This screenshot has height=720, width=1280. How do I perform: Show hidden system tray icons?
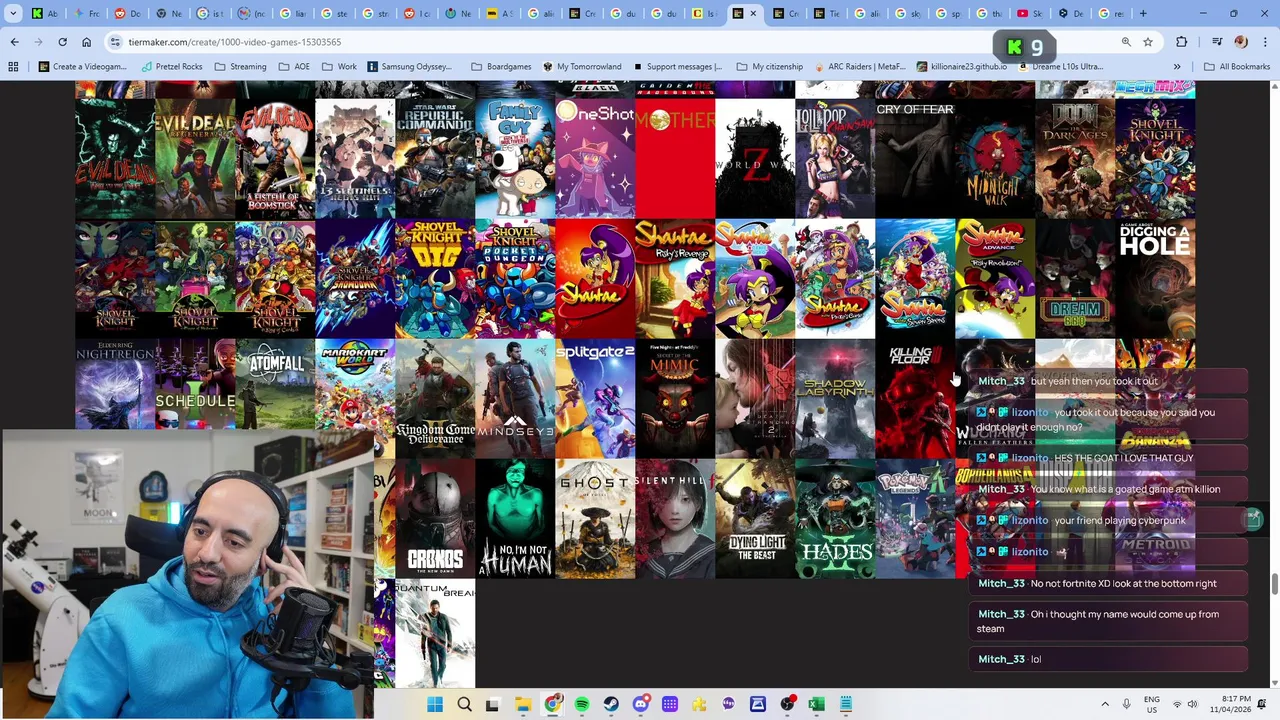tap(1105, 704)
